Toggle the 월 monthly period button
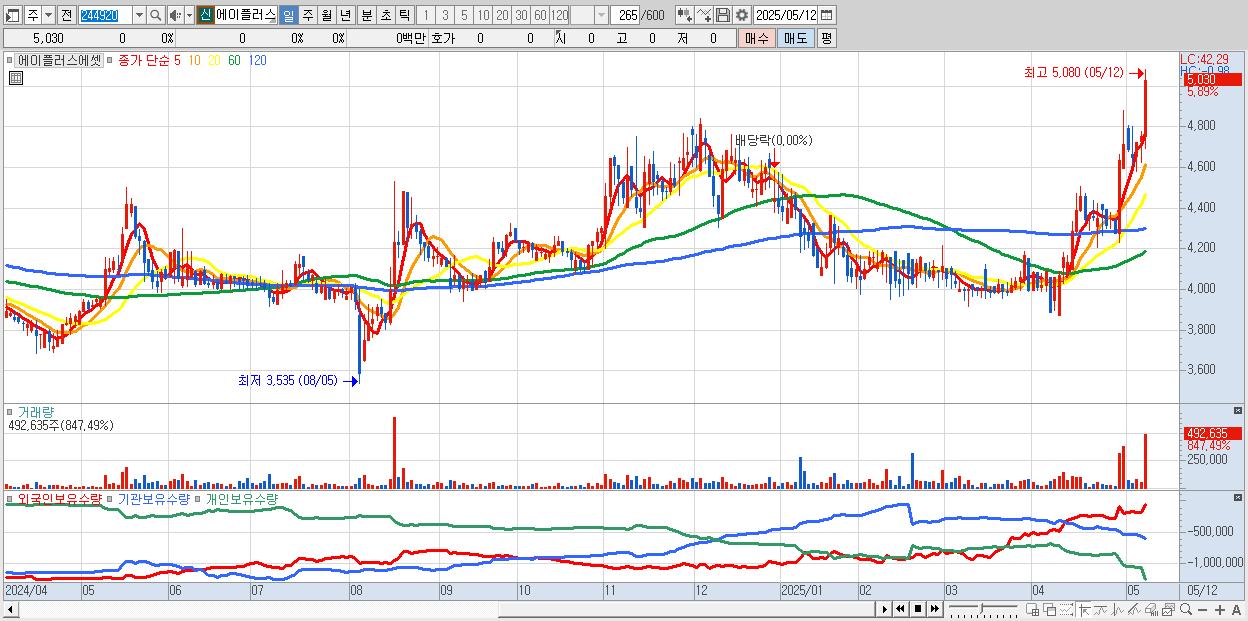1248x621 pixels. (x=325, y=15)
